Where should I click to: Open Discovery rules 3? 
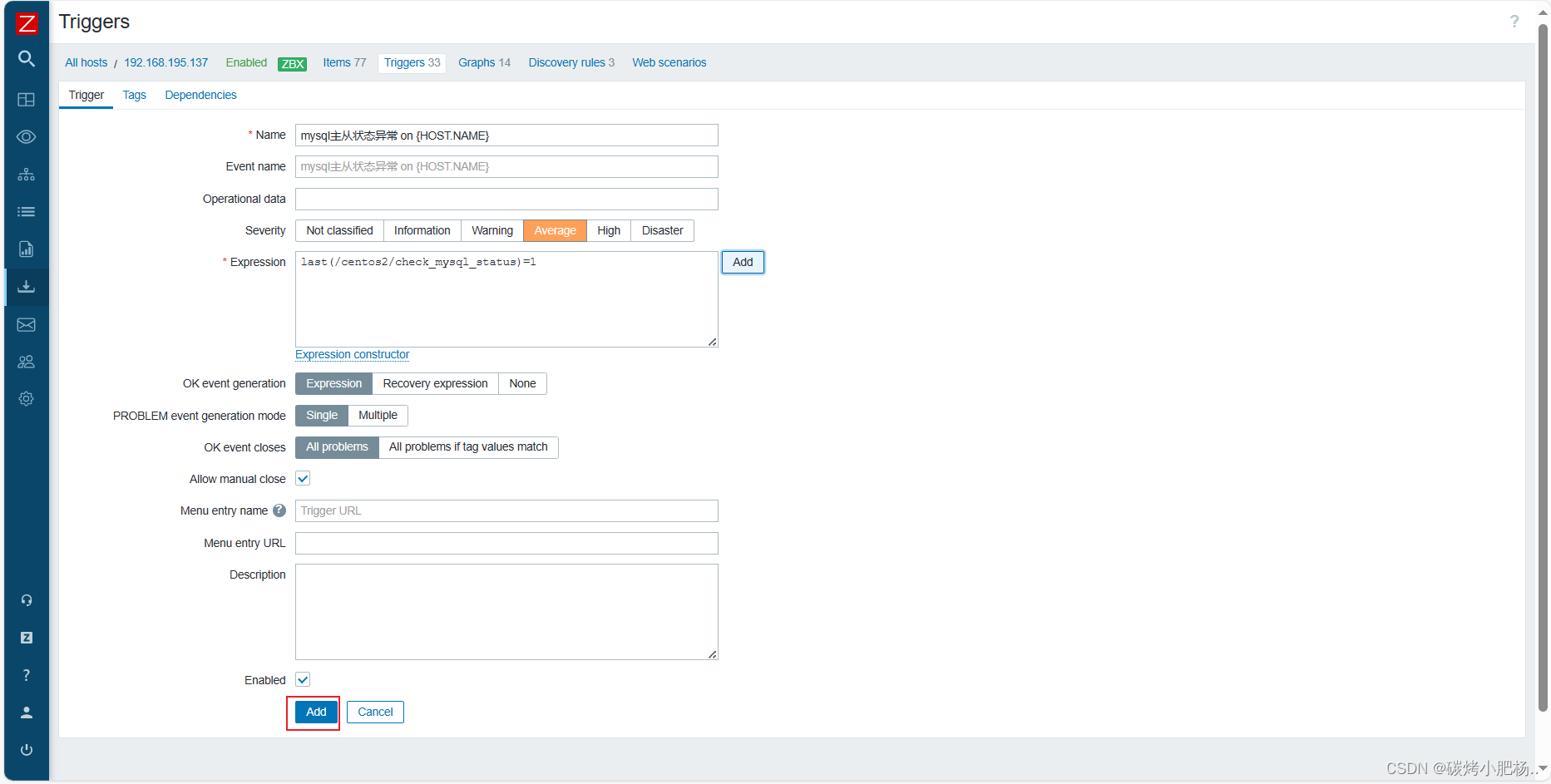click(x=571, y=63)
